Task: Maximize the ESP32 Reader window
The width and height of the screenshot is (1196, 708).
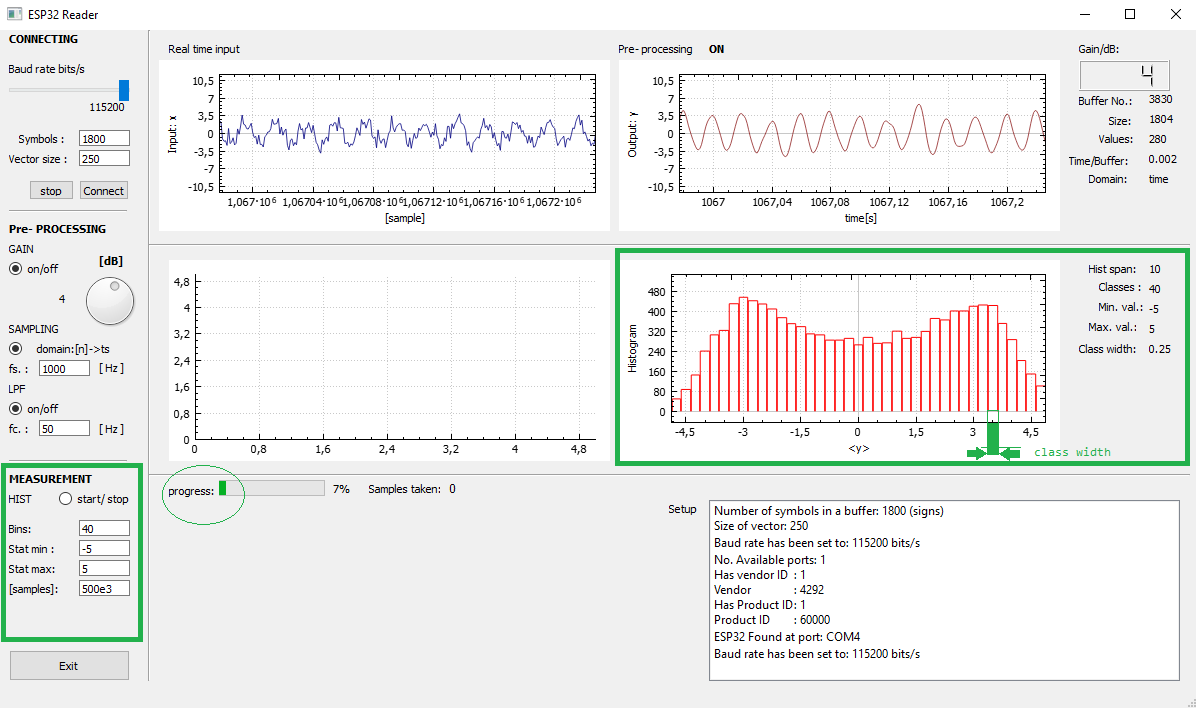Action: tap(1130, 14)
